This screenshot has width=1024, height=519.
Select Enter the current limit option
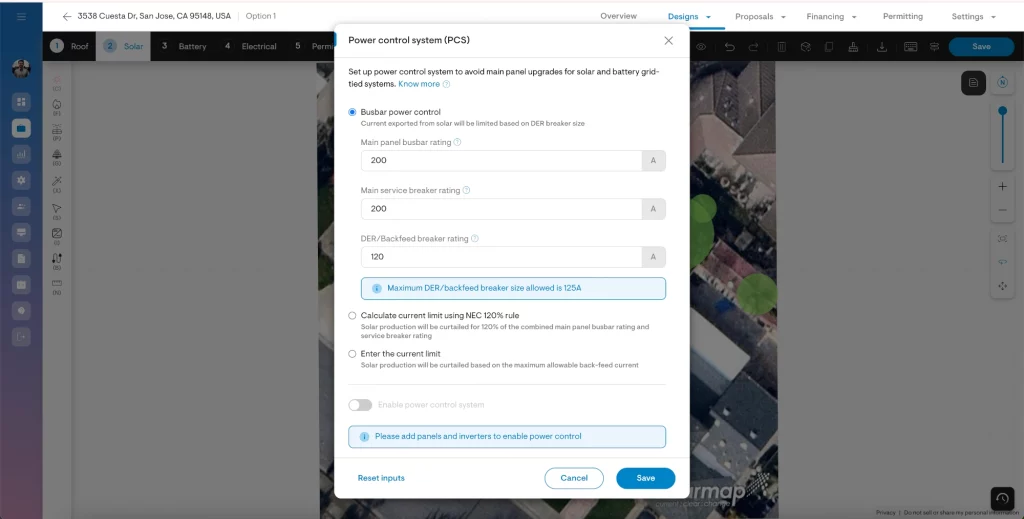pyautogui.click(x=352, y=354)
